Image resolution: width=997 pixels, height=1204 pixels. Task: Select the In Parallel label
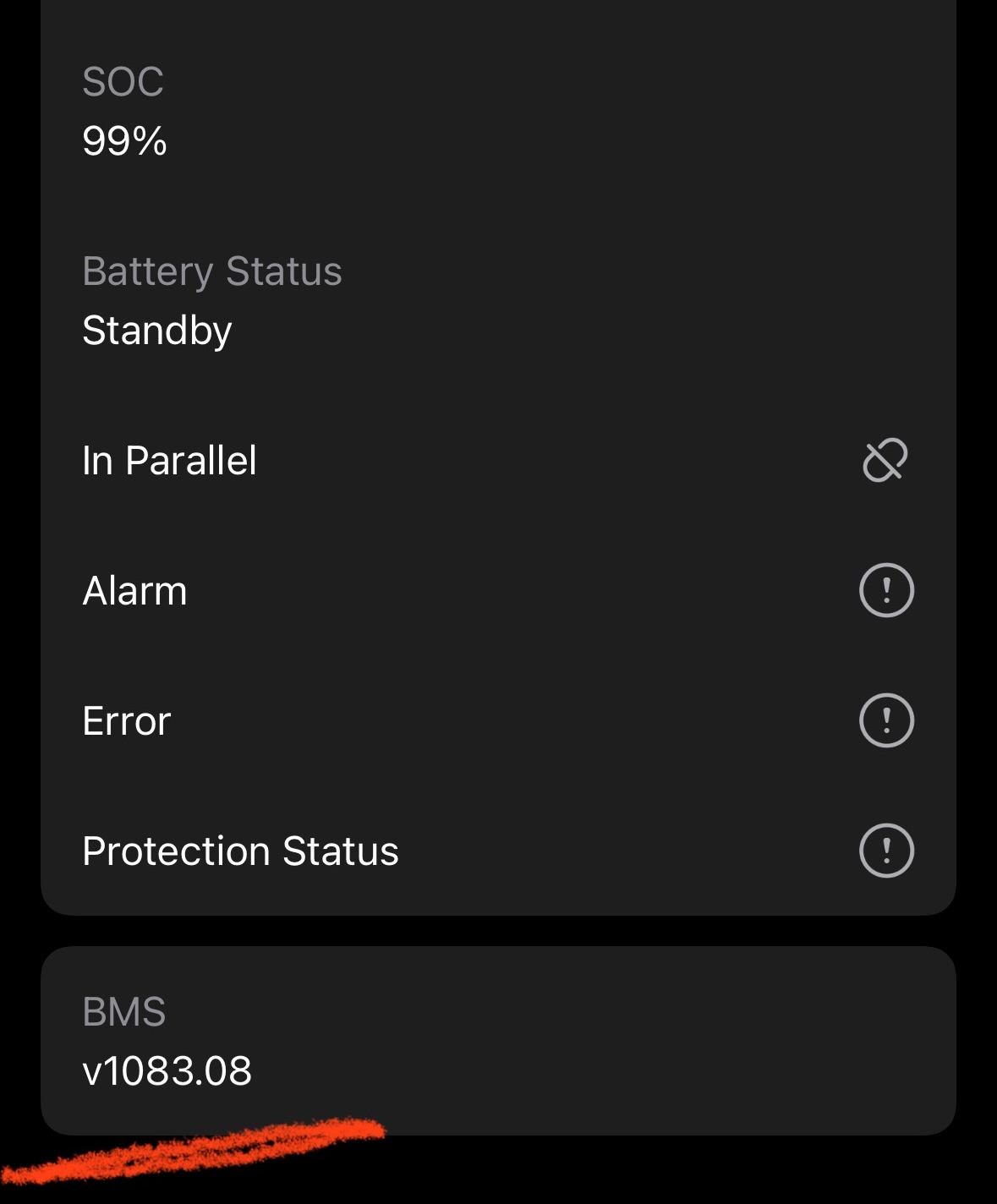coord(169,461)
